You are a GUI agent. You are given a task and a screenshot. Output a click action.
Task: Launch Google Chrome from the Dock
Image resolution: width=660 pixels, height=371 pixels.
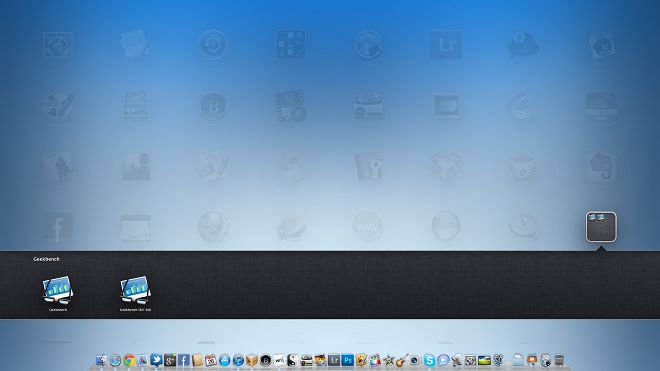129,360
